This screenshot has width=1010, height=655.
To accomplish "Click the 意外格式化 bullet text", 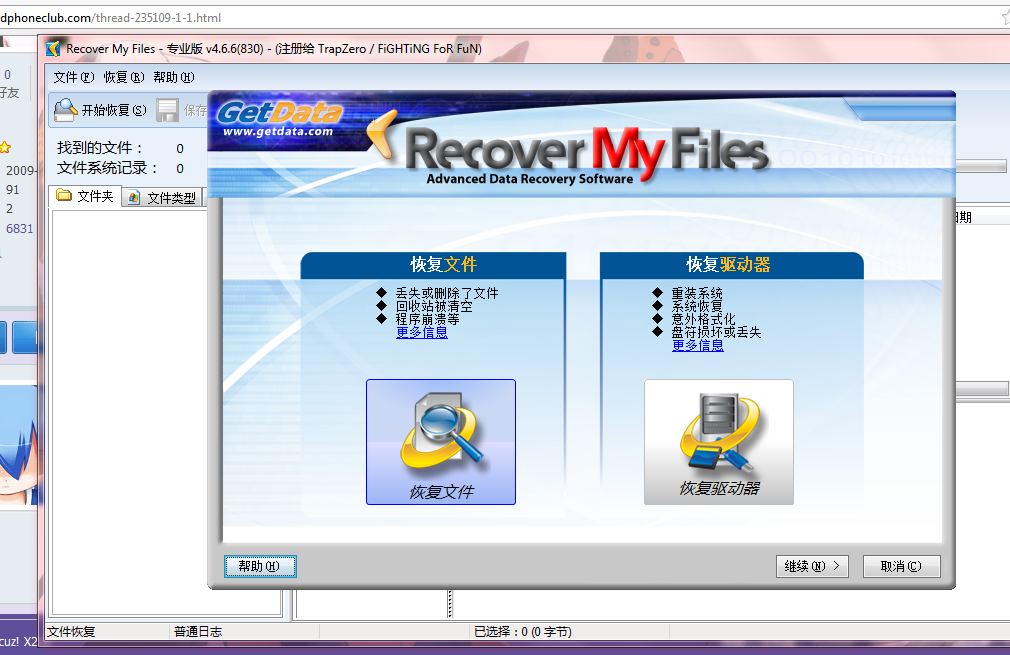I will [x=703, y=319].
